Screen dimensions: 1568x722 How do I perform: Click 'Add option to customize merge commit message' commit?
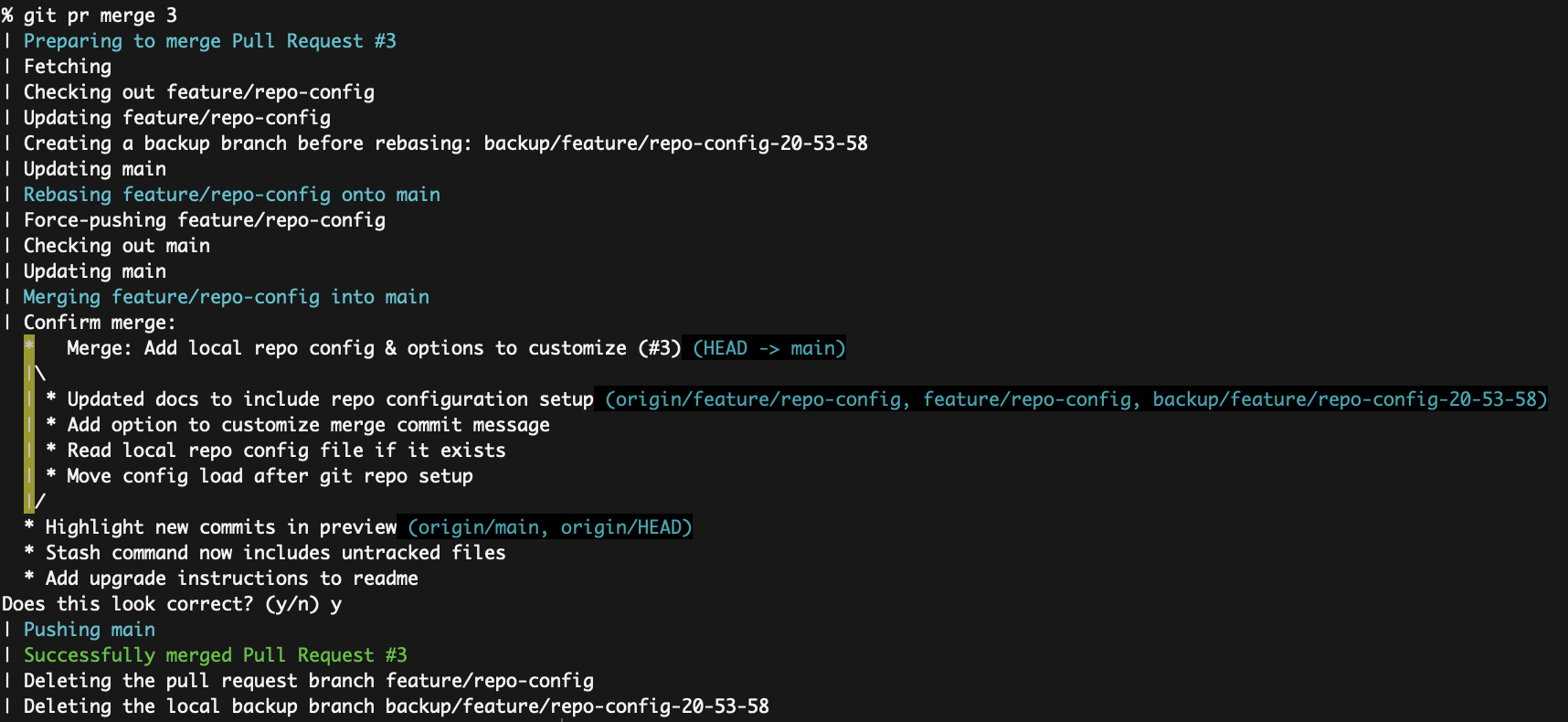coord(309,425)
